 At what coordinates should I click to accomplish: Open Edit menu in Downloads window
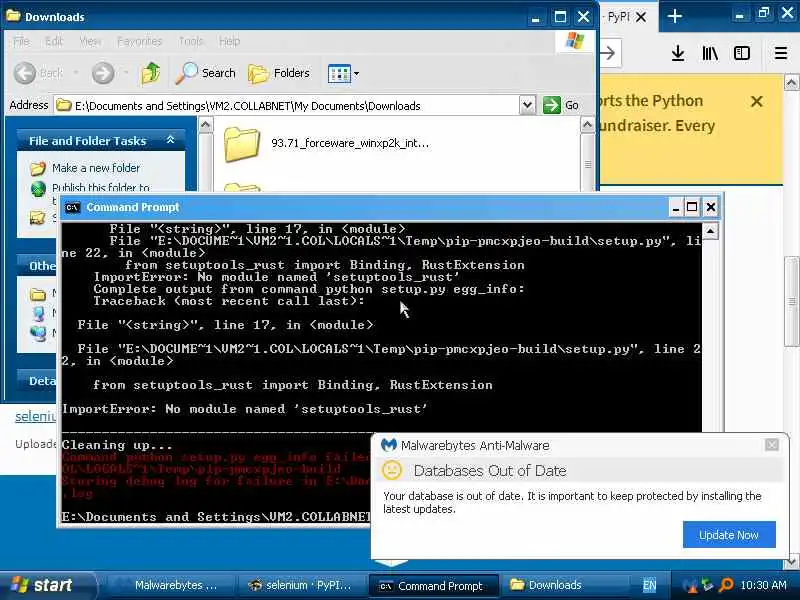click(54, 41)
